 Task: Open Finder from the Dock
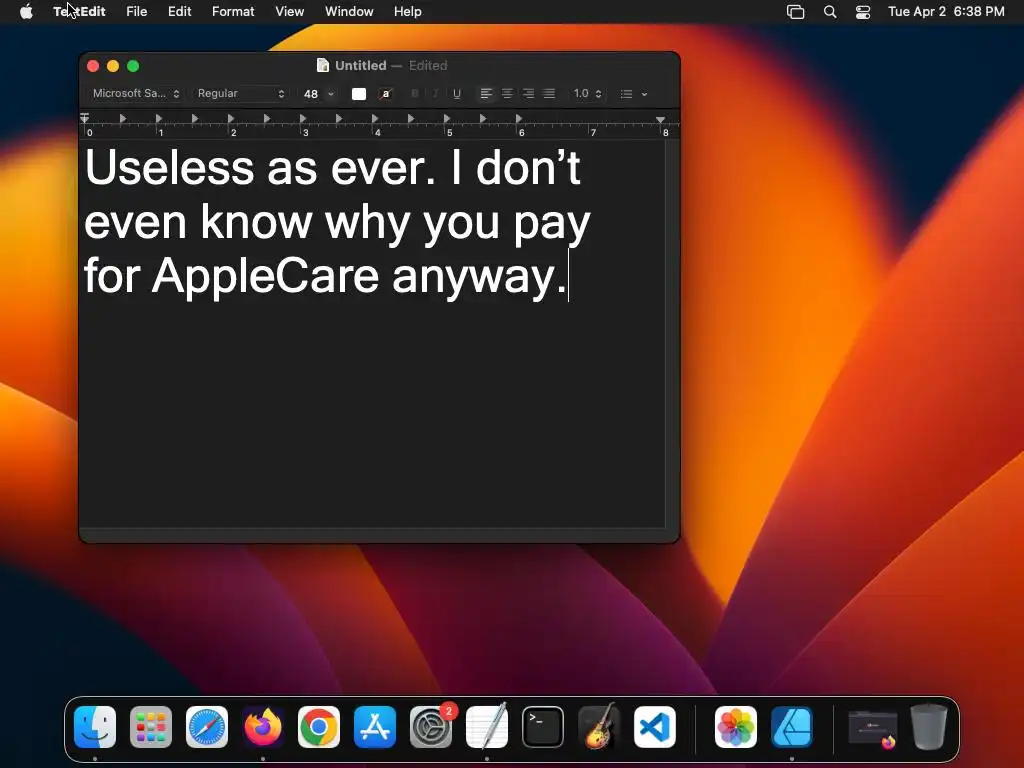[95, 727]
